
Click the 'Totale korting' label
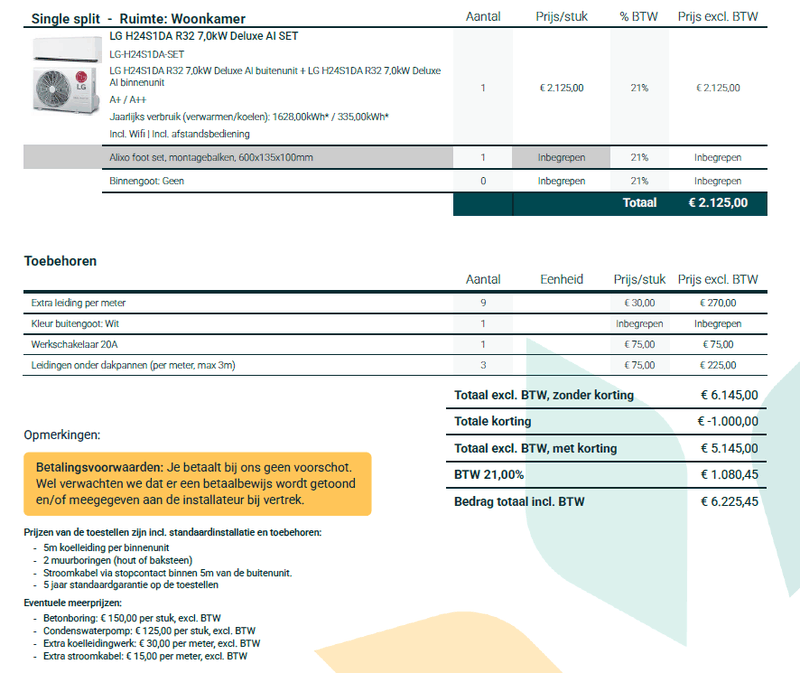[x=492, y=421]
